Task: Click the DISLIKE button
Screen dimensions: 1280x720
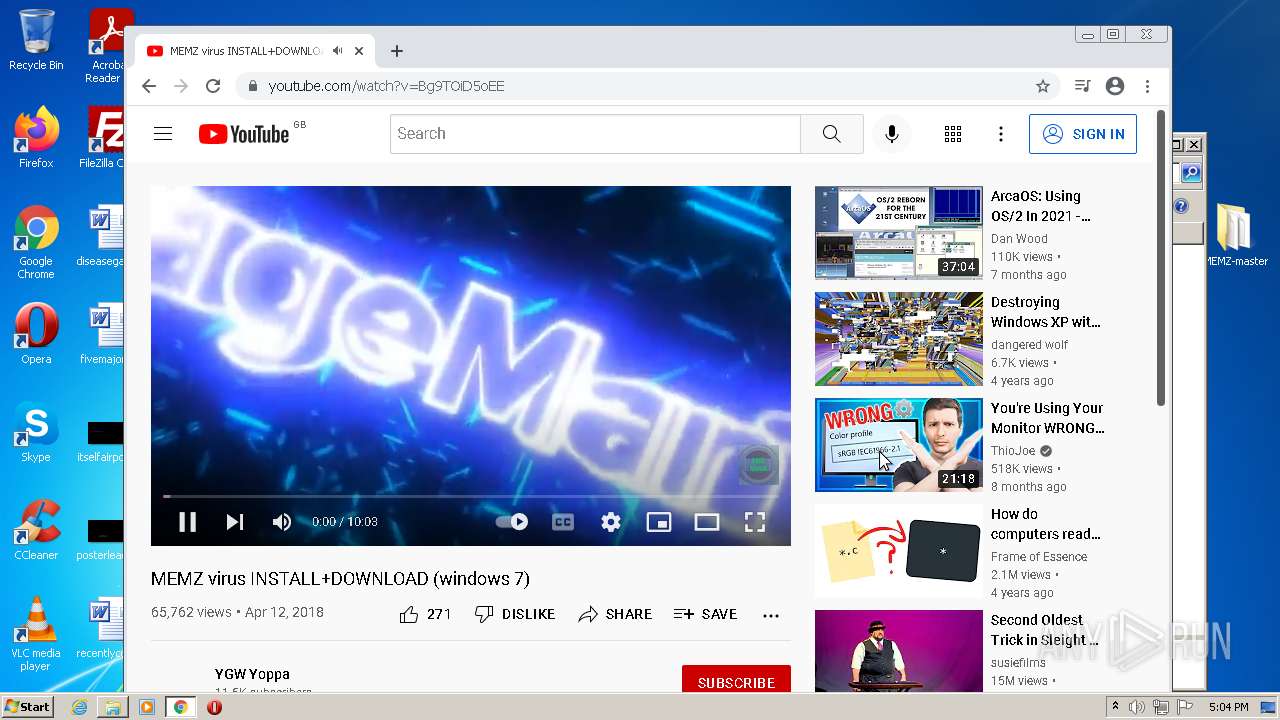Action: pos(514,614)
